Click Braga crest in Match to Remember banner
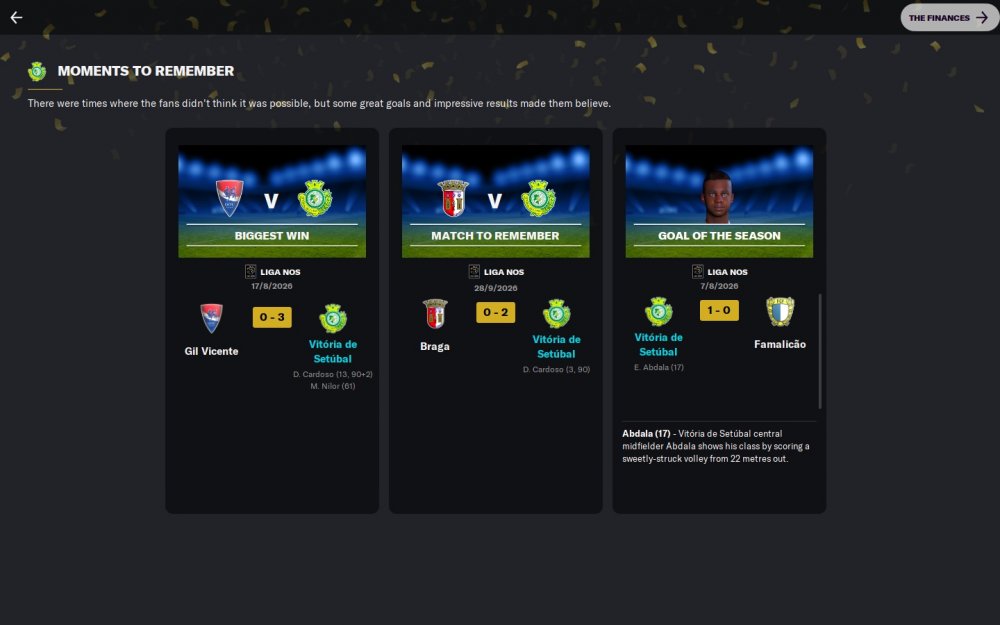The image size is (1000, 625). (x=453, y=198)
